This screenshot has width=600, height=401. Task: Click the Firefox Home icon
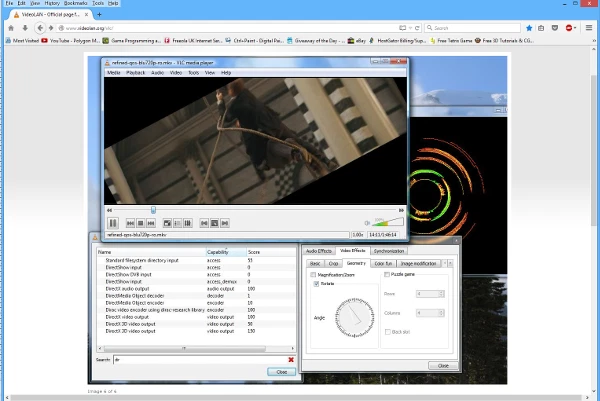tap(11, 28)
